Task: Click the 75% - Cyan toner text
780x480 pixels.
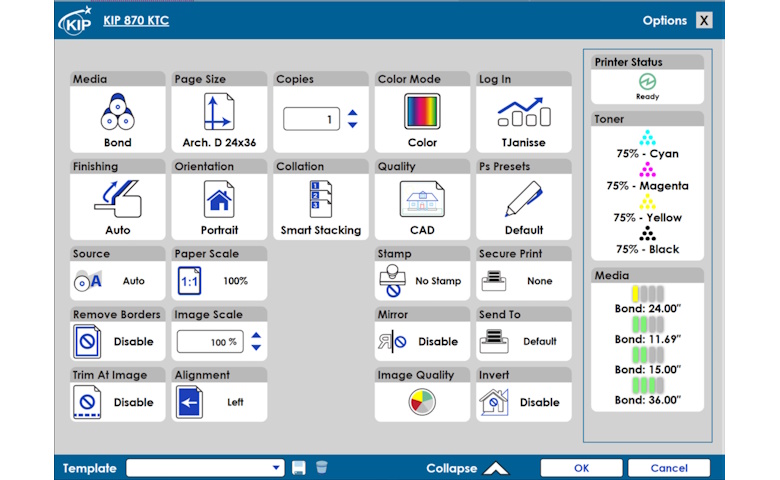Action: click(647, 154)
